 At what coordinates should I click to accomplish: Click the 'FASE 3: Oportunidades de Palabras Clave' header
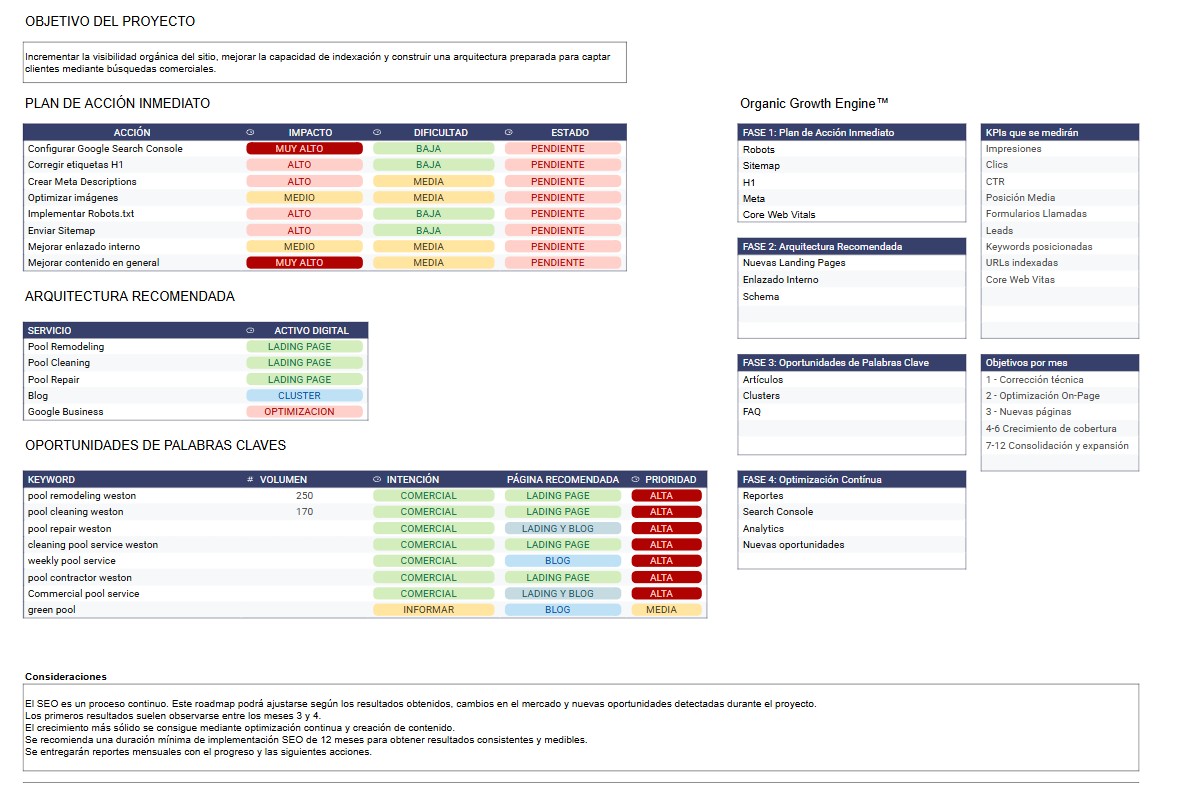coord(851,363)
